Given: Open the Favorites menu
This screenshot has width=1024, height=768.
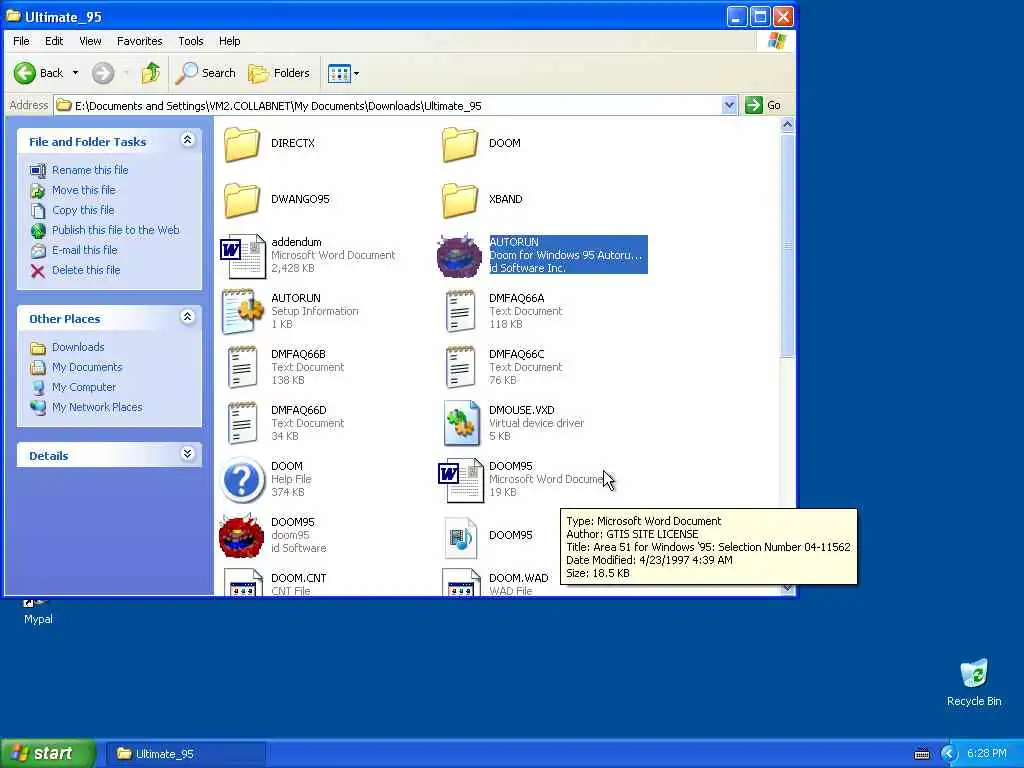Looking at the screenshot, I should point(140,41).
